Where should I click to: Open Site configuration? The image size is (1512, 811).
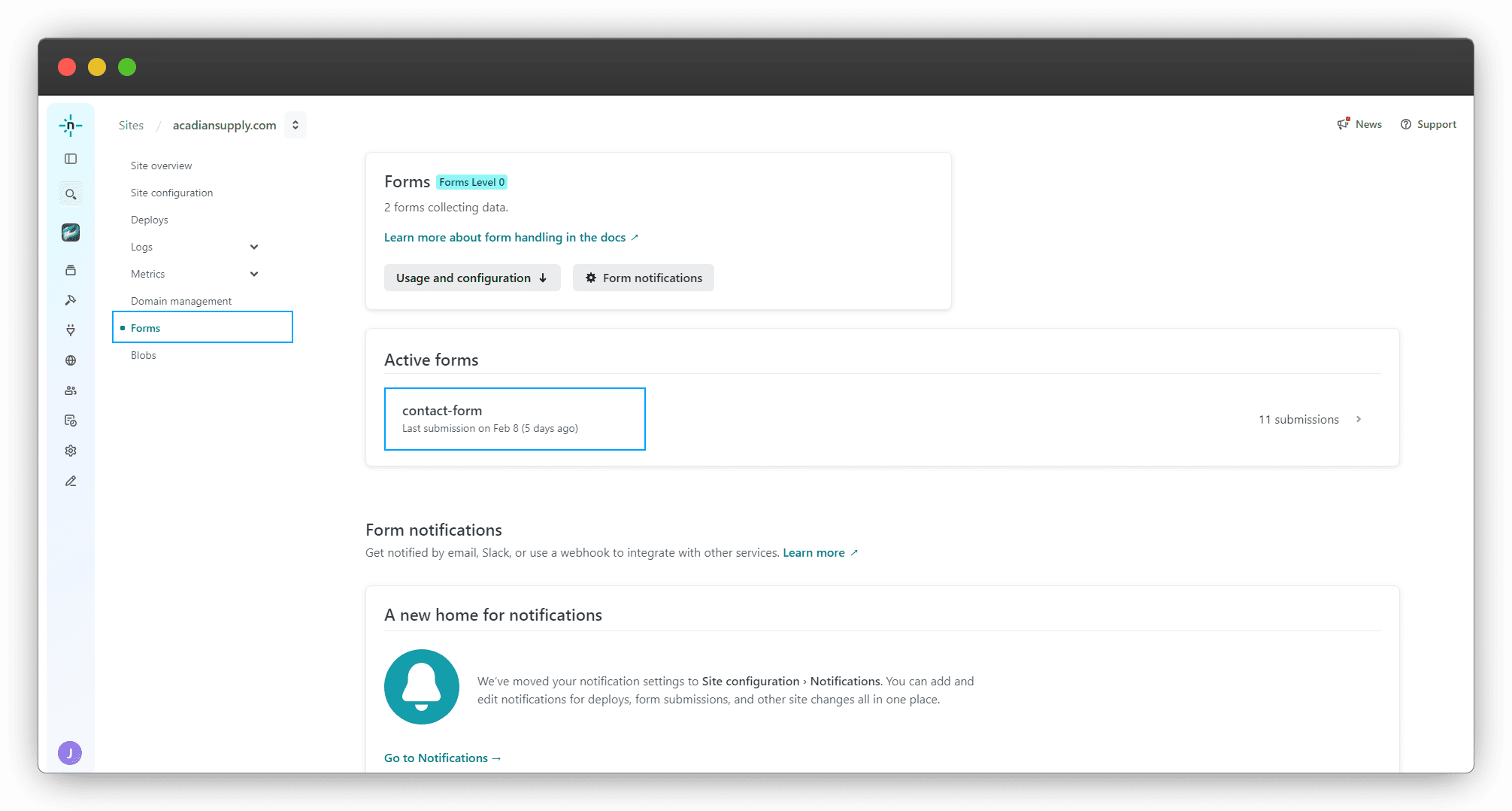point(171,193)
